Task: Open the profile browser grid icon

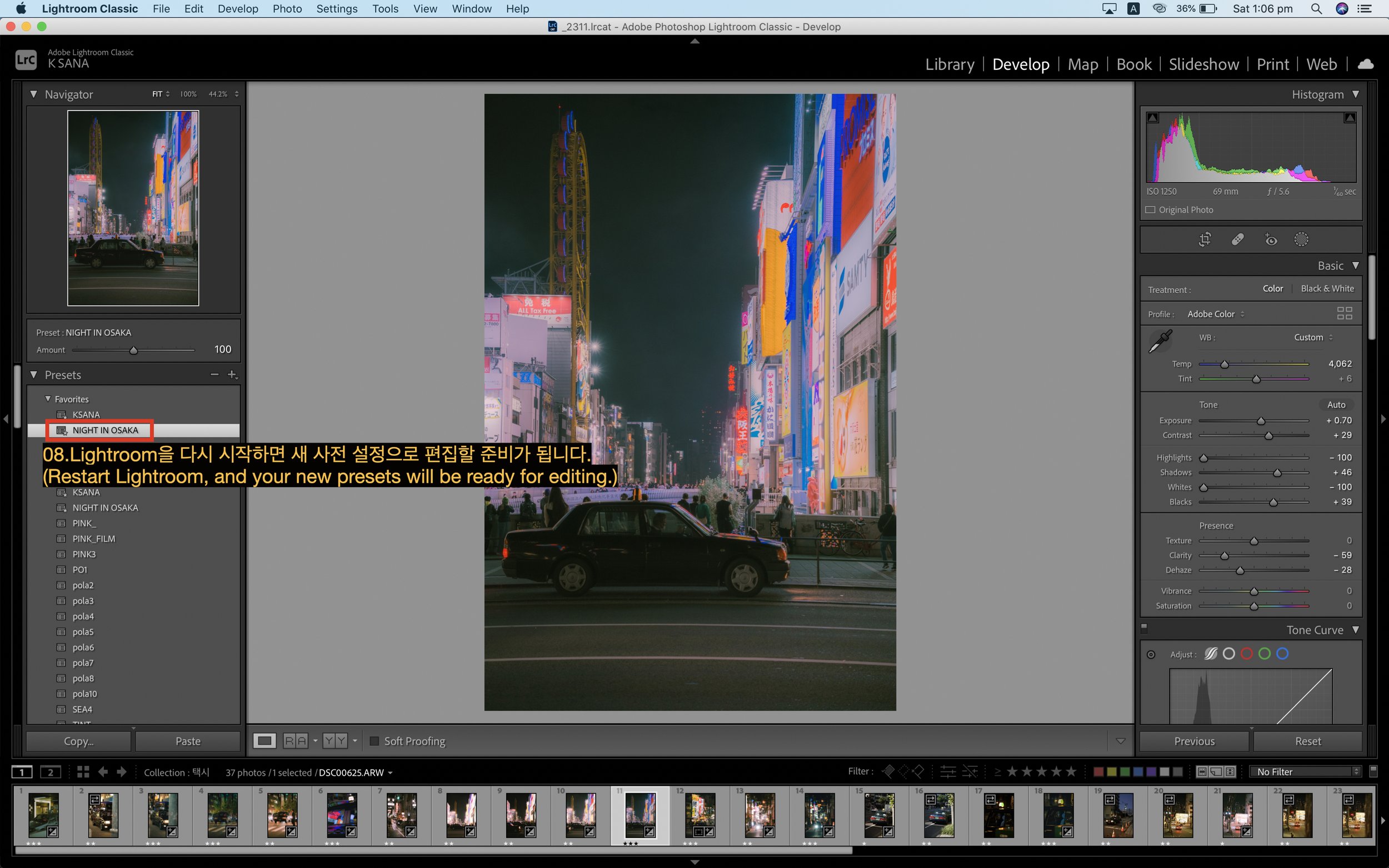Action: [x=1344, y=313]
